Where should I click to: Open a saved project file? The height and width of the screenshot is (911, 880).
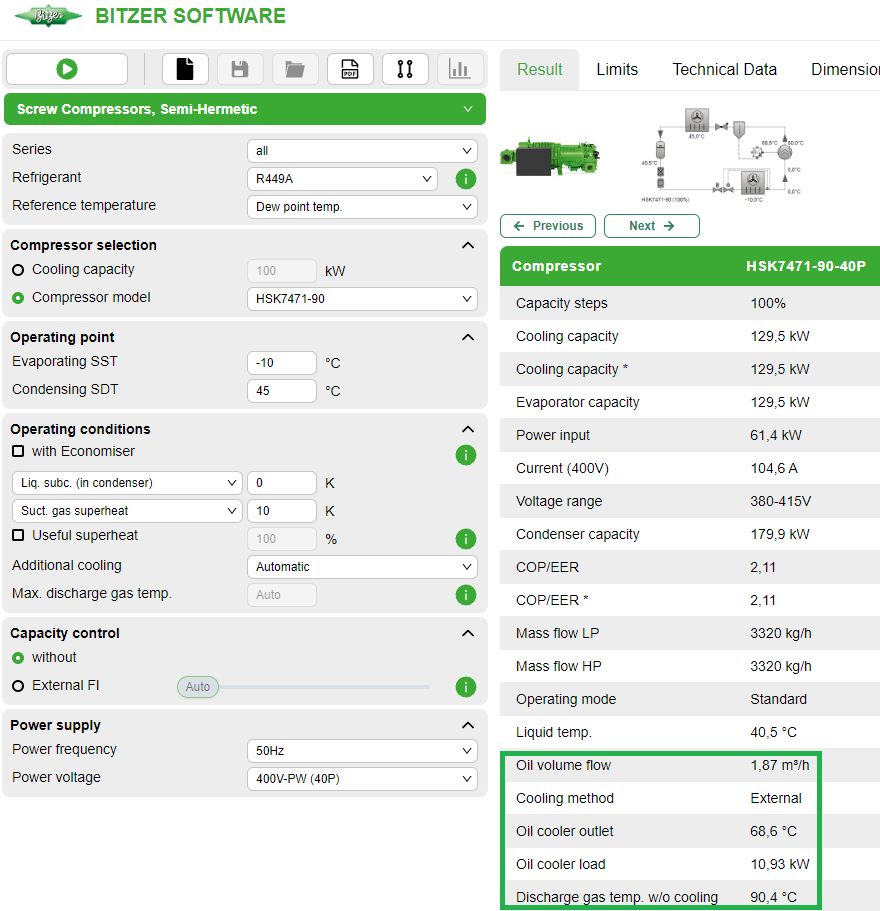[294, 69]
